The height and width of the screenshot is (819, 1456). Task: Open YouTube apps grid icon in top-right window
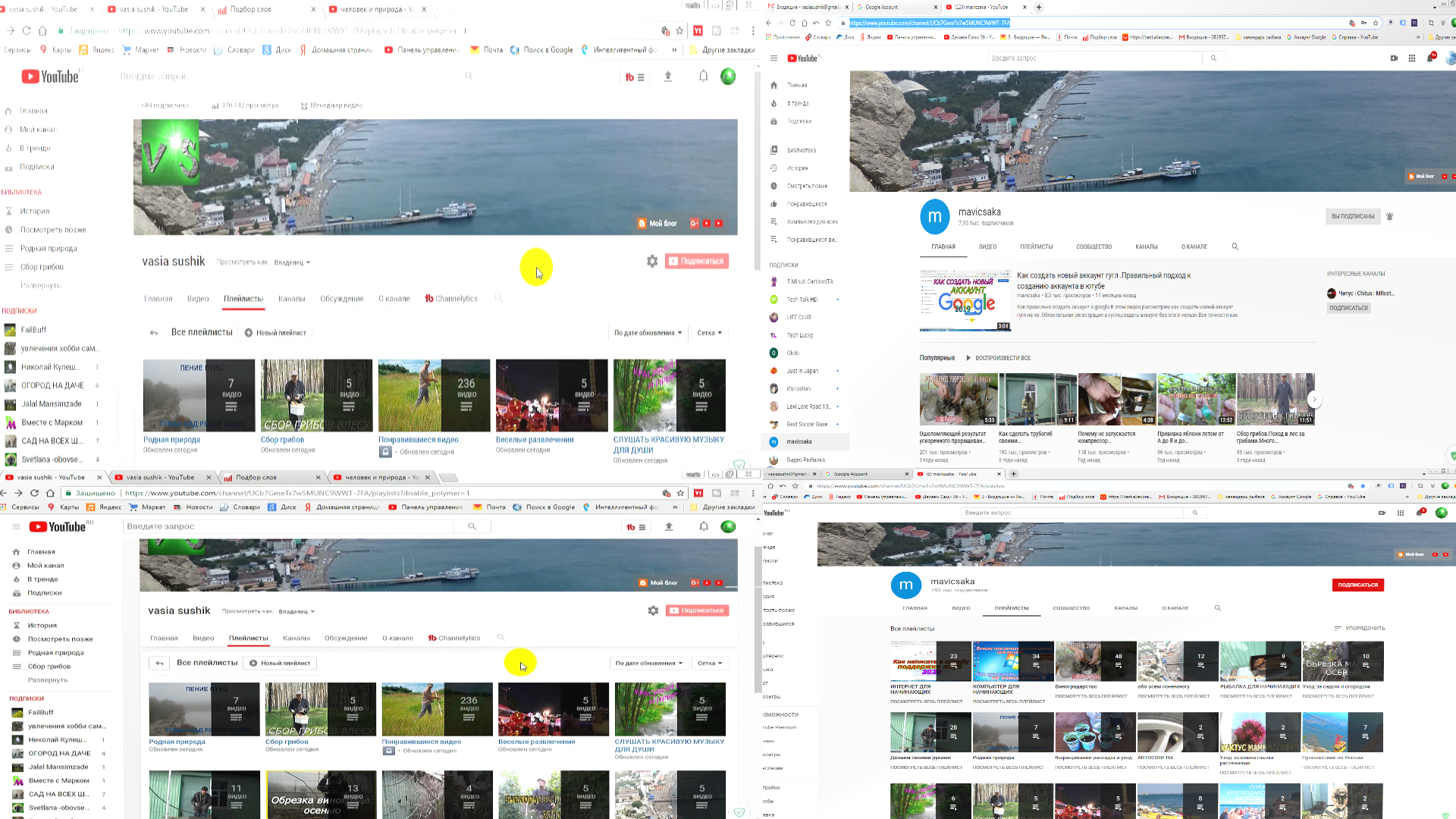click(x=1411, y=58)
